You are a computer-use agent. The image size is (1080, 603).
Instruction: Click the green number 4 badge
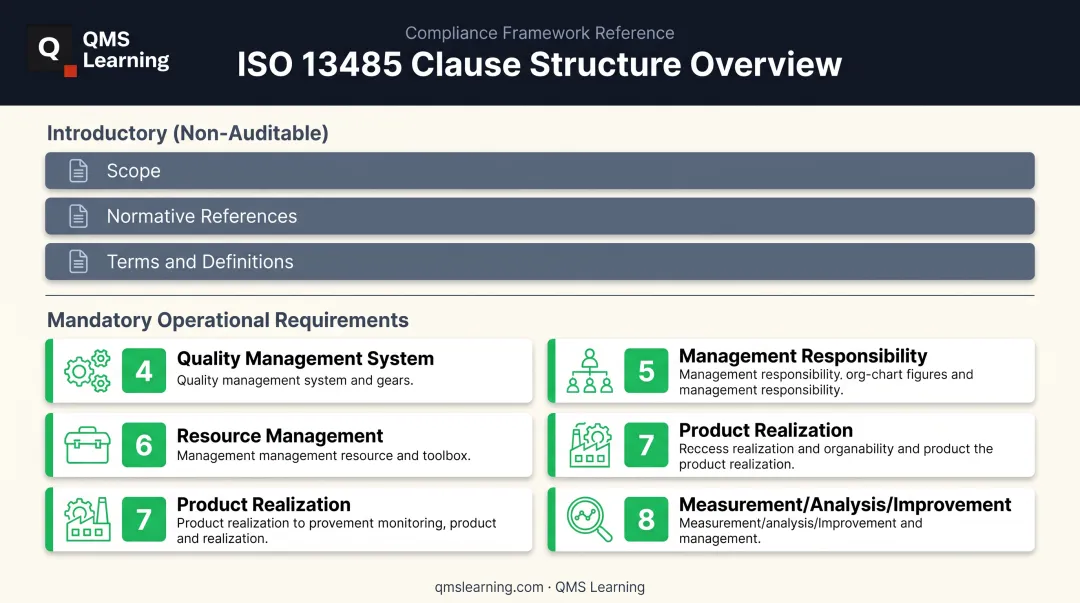[x=144, y=371]
